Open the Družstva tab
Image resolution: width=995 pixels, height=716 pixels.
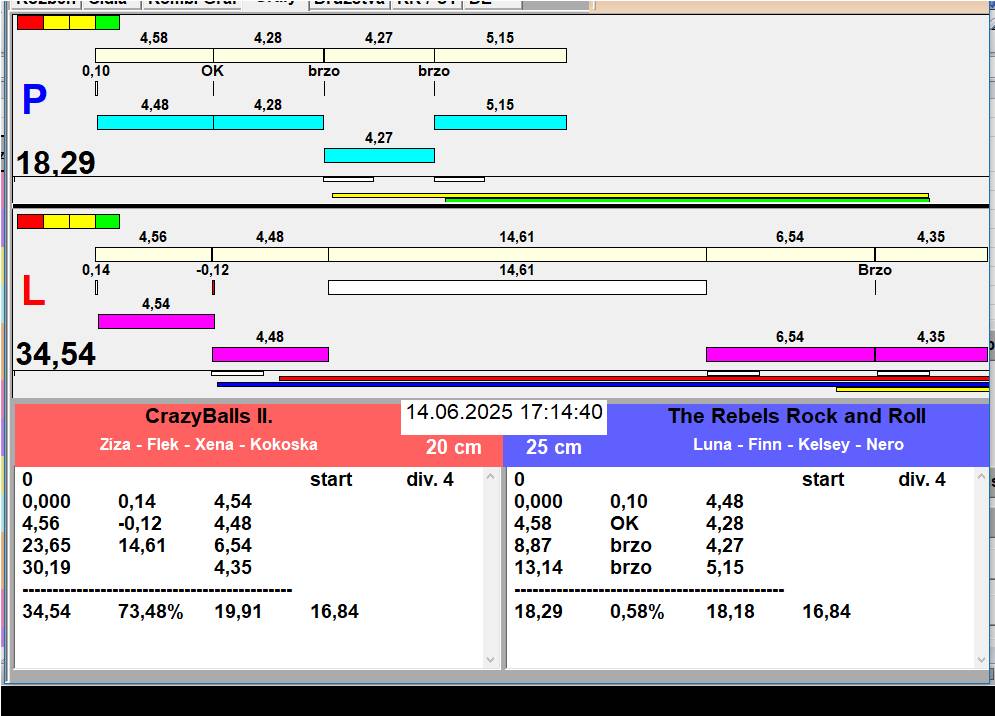point(347,3)
